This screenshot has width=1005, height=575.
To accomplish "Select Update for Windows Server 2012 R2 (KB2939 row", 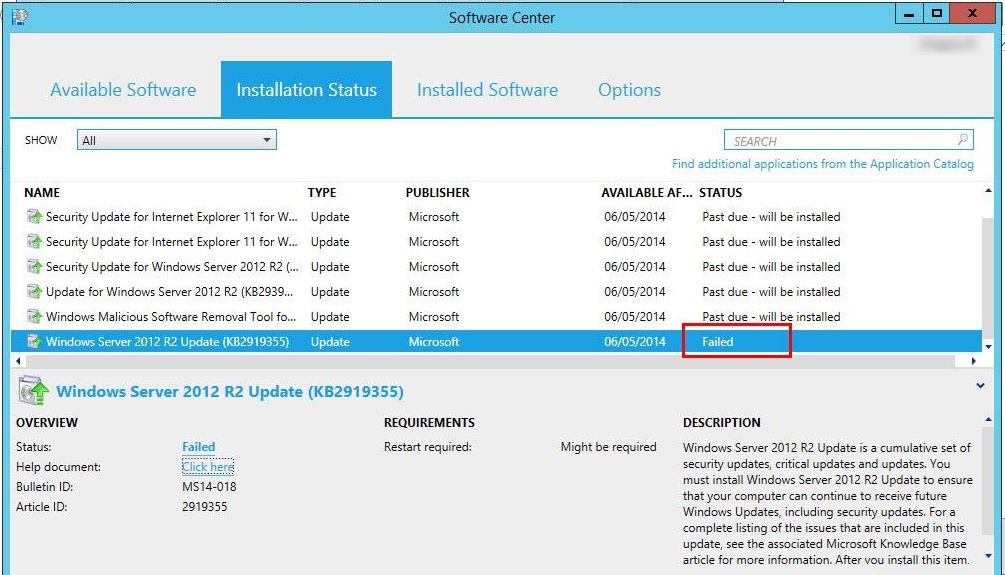I will click(x=496, y=292).
